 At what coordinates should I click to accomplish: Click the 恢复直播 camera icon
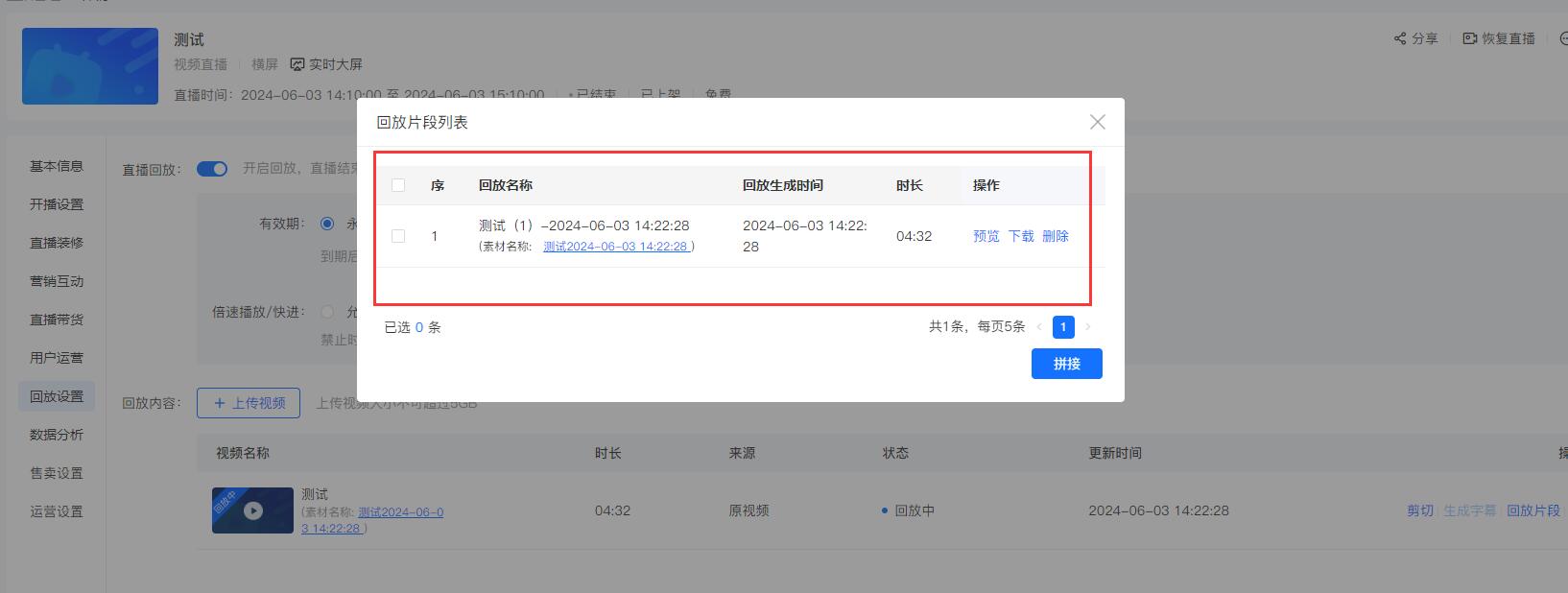1469,38
